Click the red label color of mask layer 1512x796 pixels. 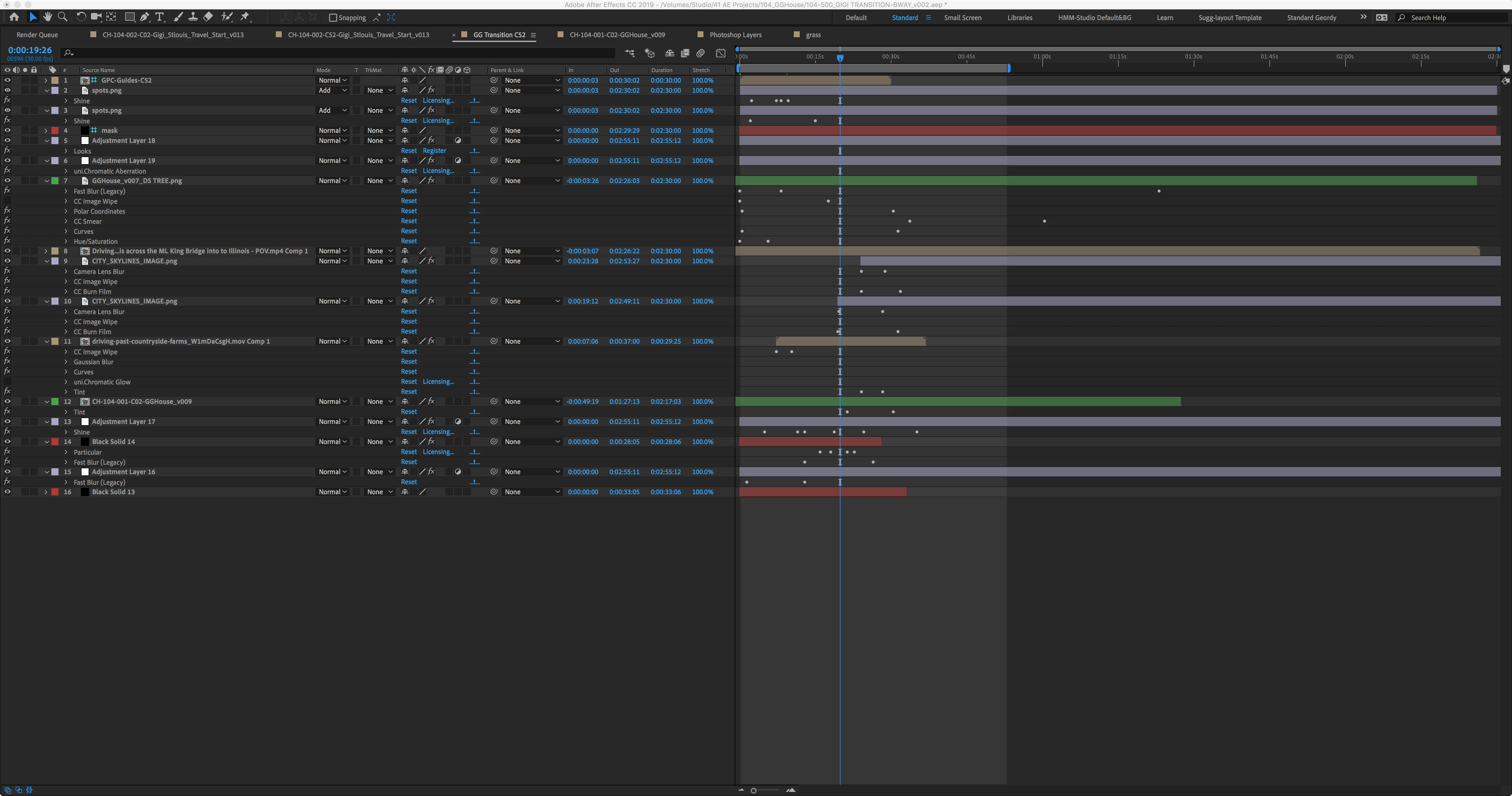(x=55, y=130)
